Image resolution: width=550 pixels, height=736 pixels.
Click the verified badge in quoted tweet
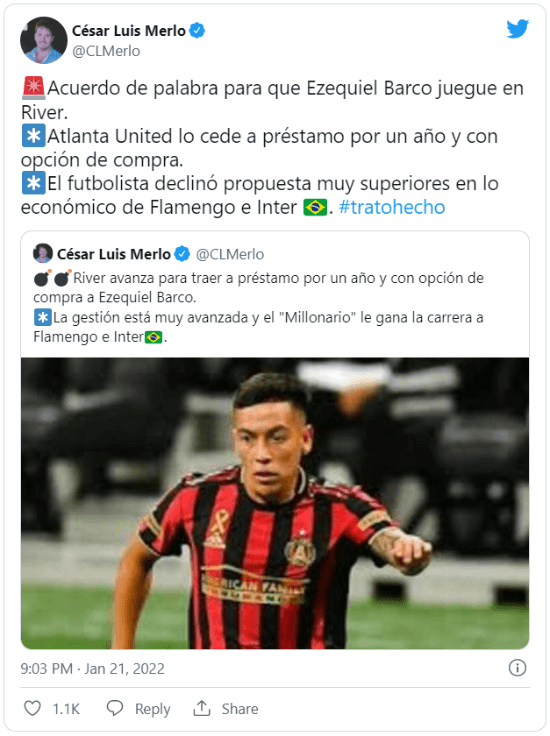182,254
